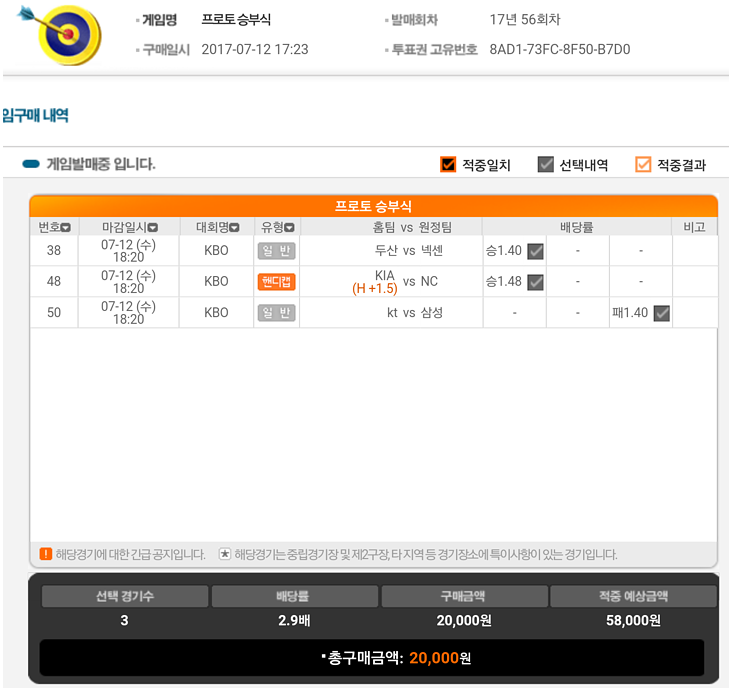Image resolution: width=729 pixels, height=694 pixels.
Task: Click the 구매금액 summary header
Action: 464,596
